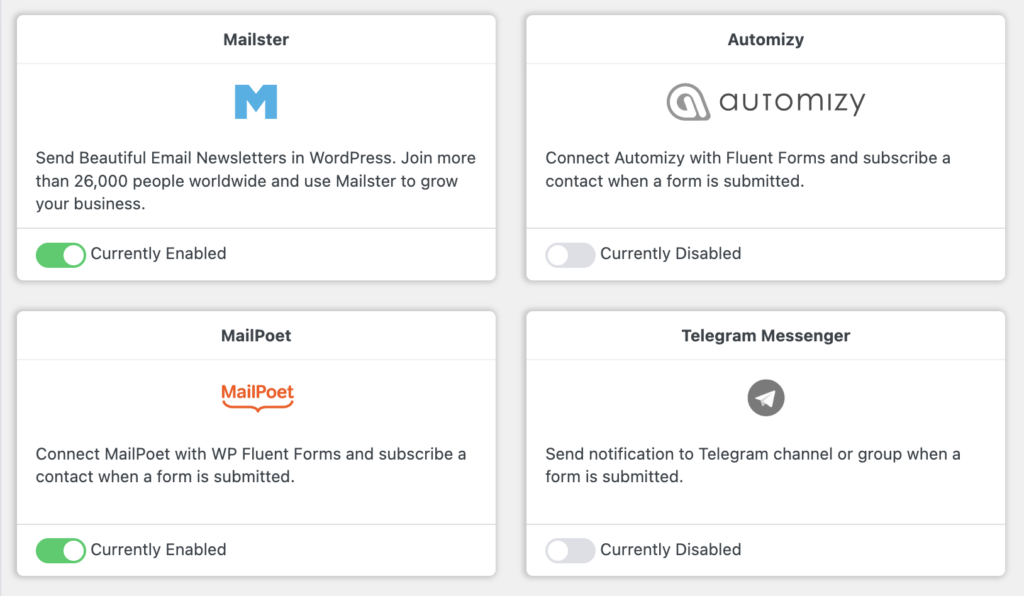
Task: Enable the Automizy integration toggle
Action: pyautogui.click(x=570, y=255)
